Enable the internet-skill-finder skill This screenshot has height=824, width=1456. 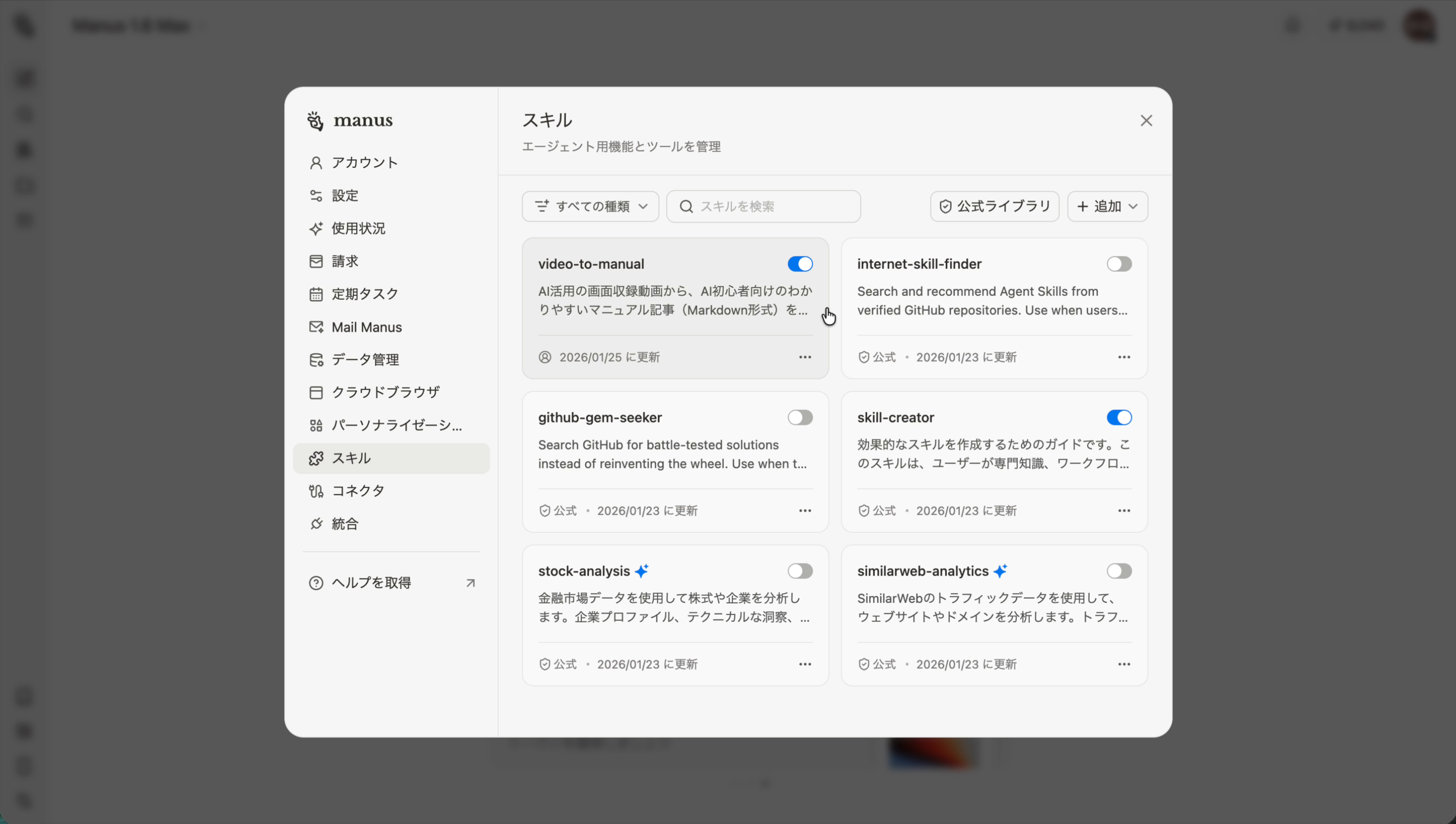[1120, 264]
